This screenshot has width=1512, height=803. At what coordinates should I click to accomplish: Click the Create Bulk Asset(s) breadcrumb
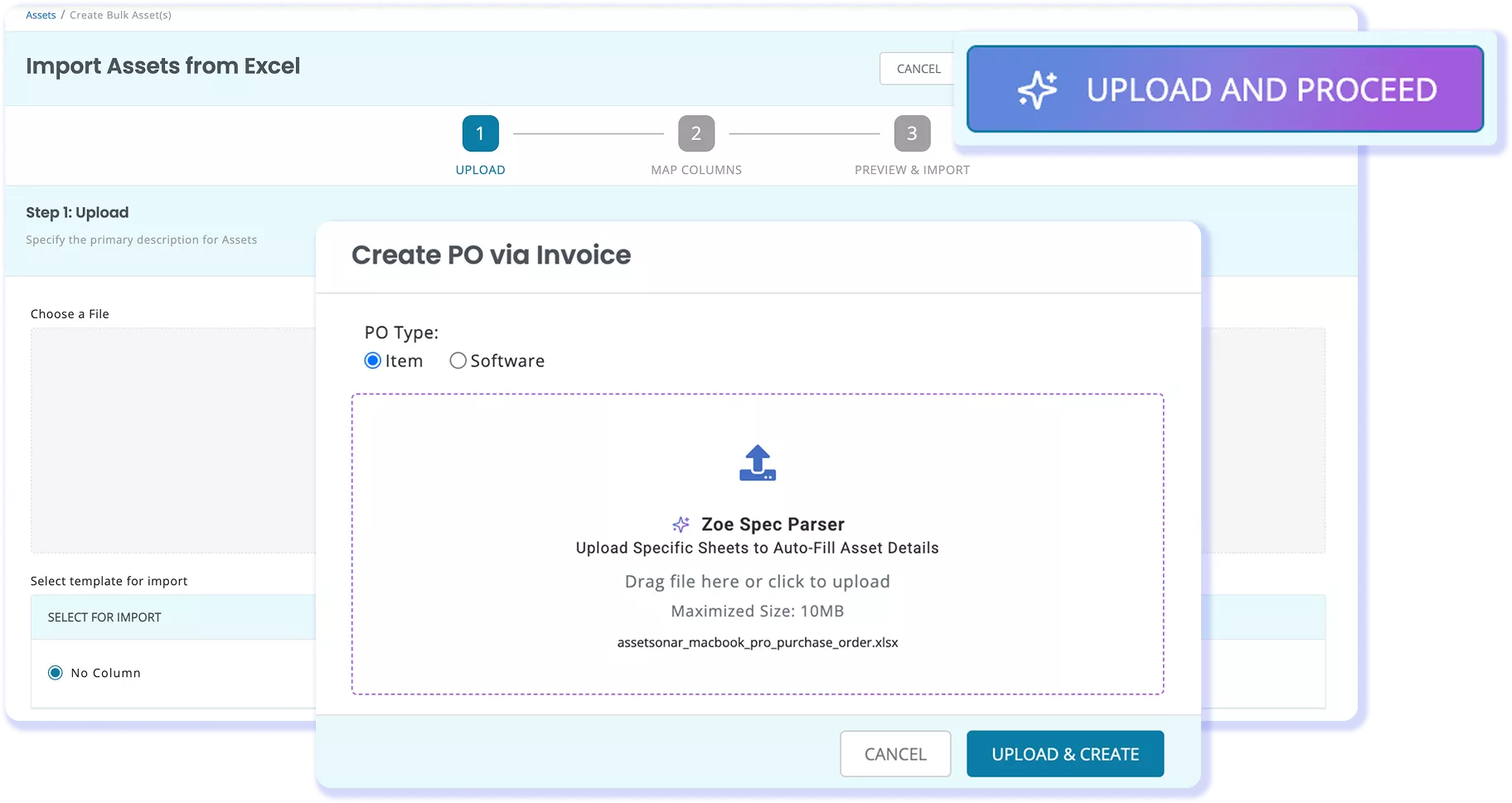pyautogui.click(x=120, y=15)
